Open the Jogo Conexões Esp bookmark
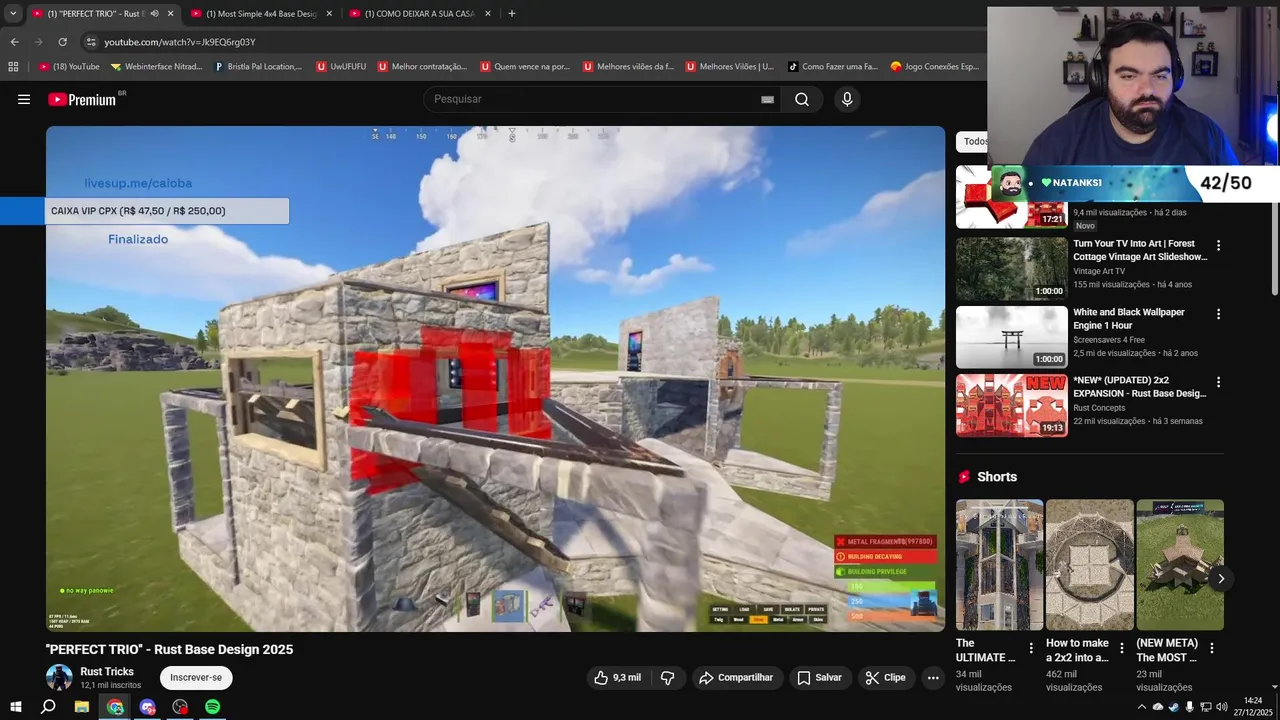This screenshot has width=1280, height=720. pyautogui.click(x=935, y=67)
